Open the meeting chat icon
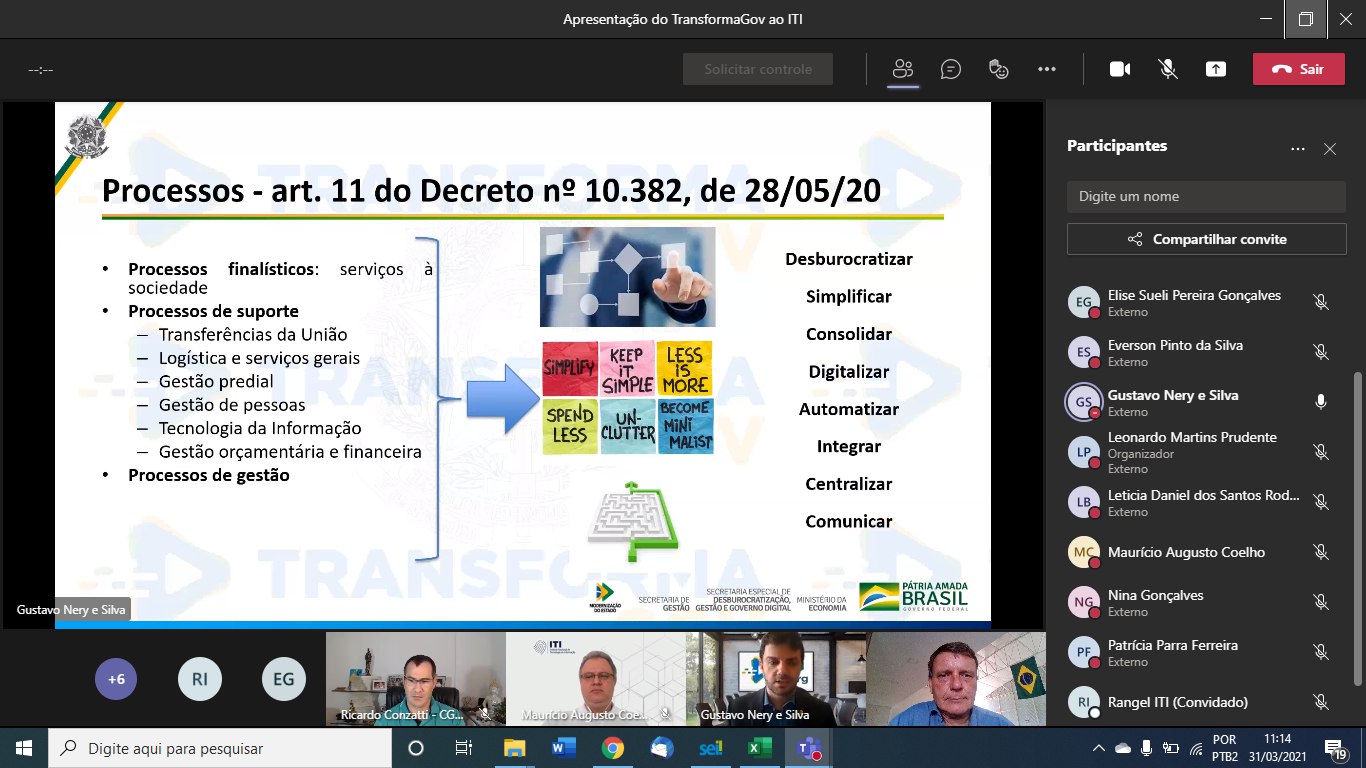1366x768 pixels. click(x=950, y=69)
